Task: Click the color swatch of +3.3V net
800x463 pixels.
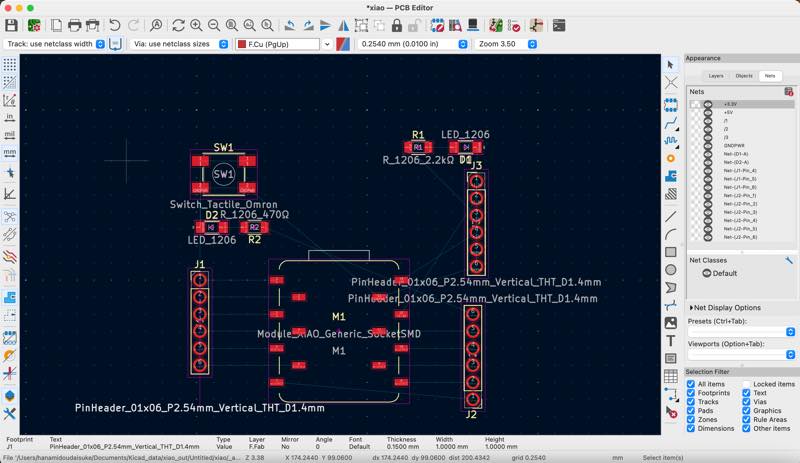Action: [x=695, y=104]
